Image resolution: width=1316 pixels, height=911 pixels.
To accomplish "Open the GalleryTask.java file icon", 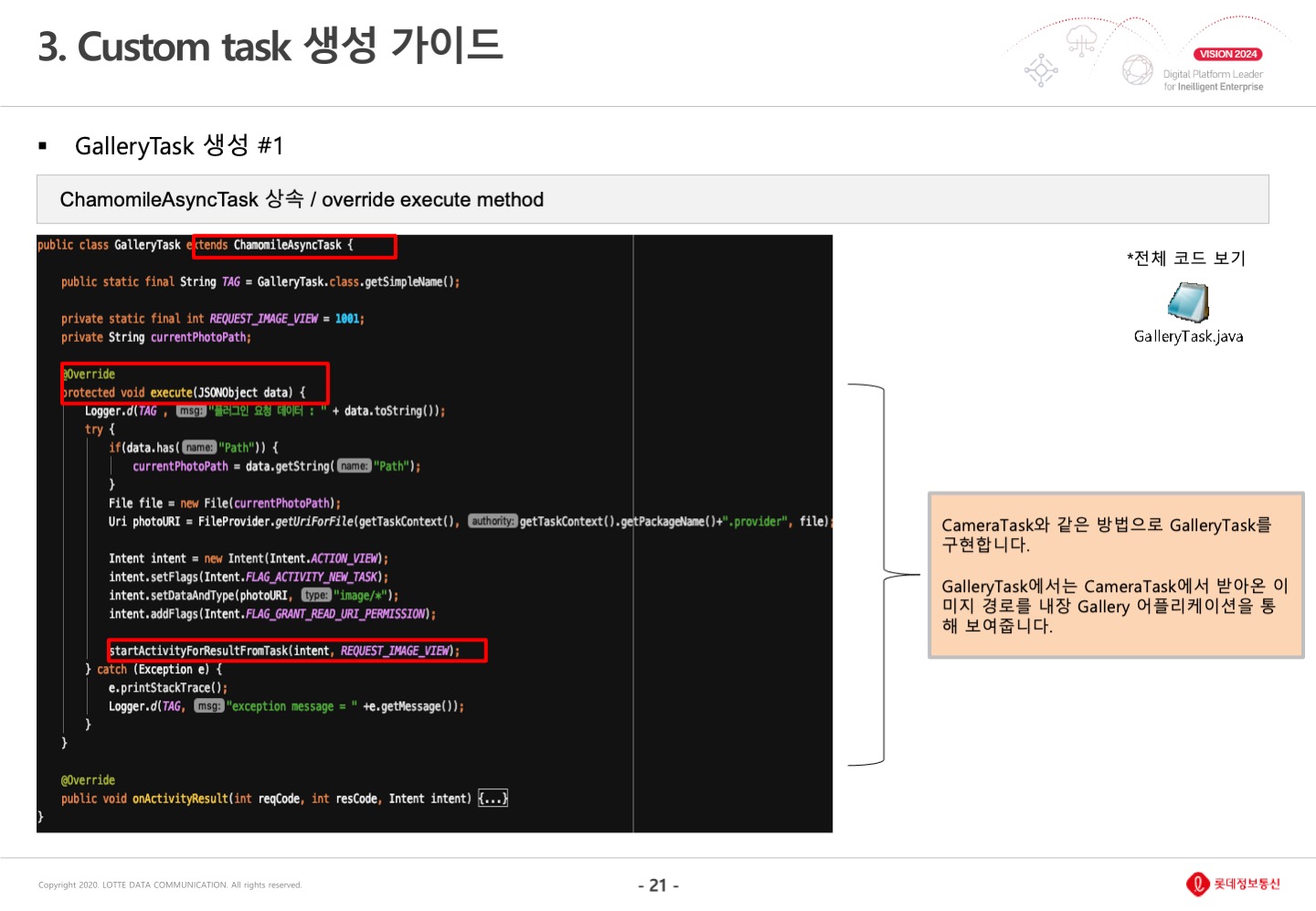I will pyautogui.click(x=1189, y=302).
